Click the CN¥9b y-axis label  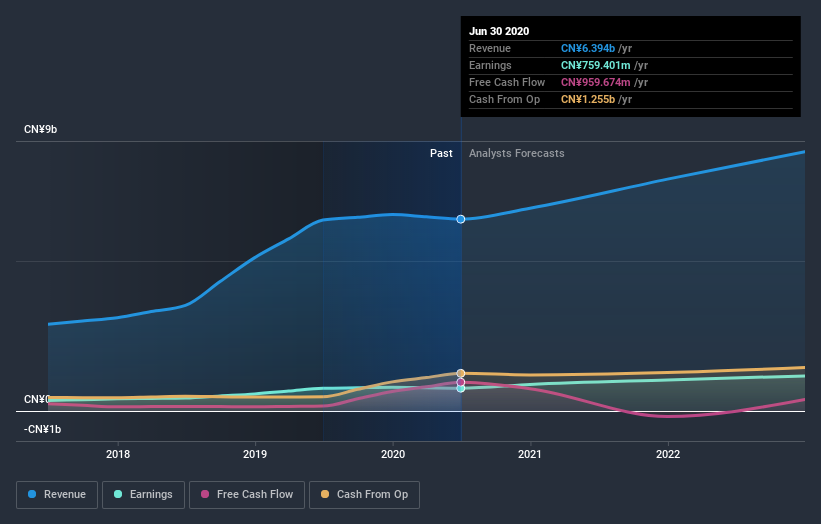click(x=40, y=129)
